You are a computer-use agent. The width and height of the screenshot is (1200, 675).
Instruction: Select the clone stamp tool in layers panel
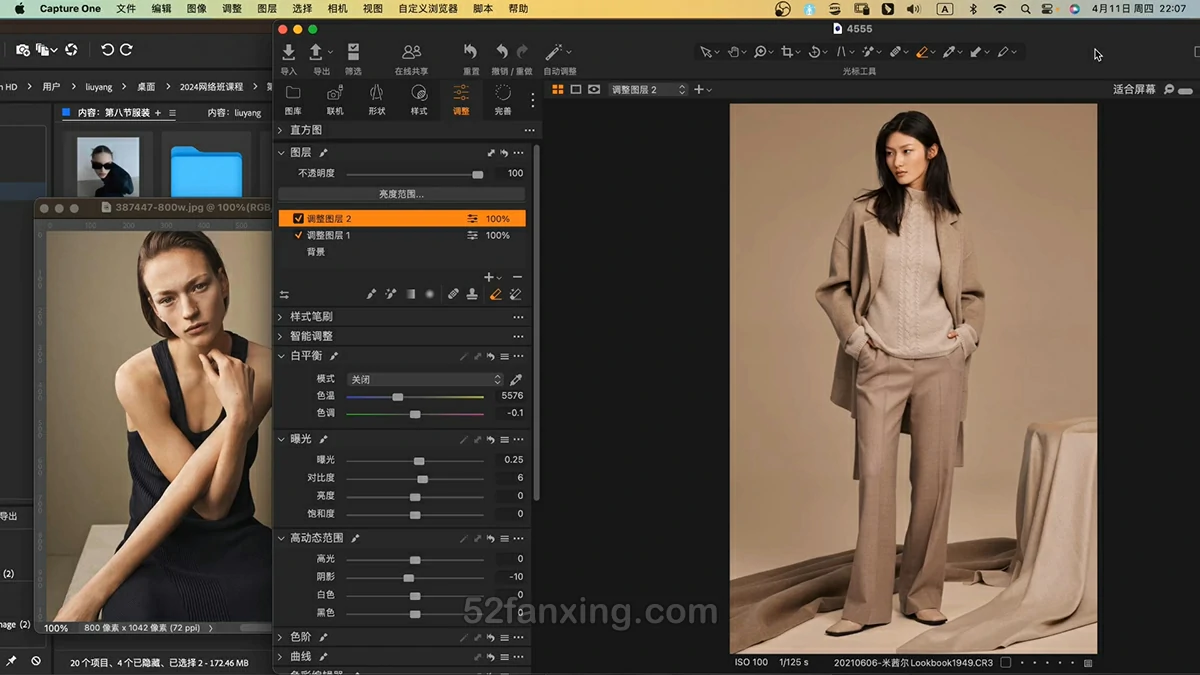coord(472,294)
